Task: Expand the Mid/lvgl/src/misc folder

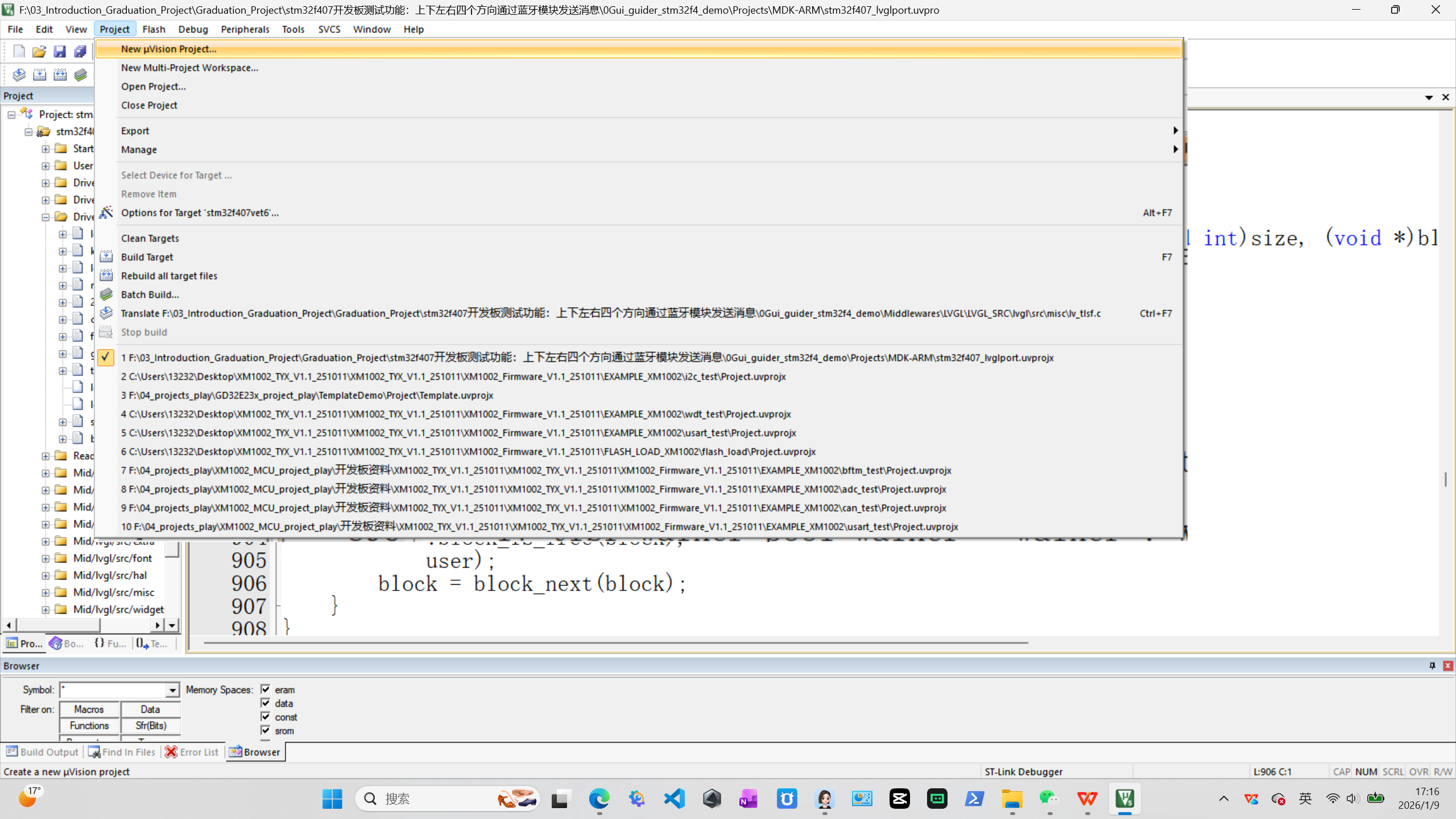Action: coord(45,593)
